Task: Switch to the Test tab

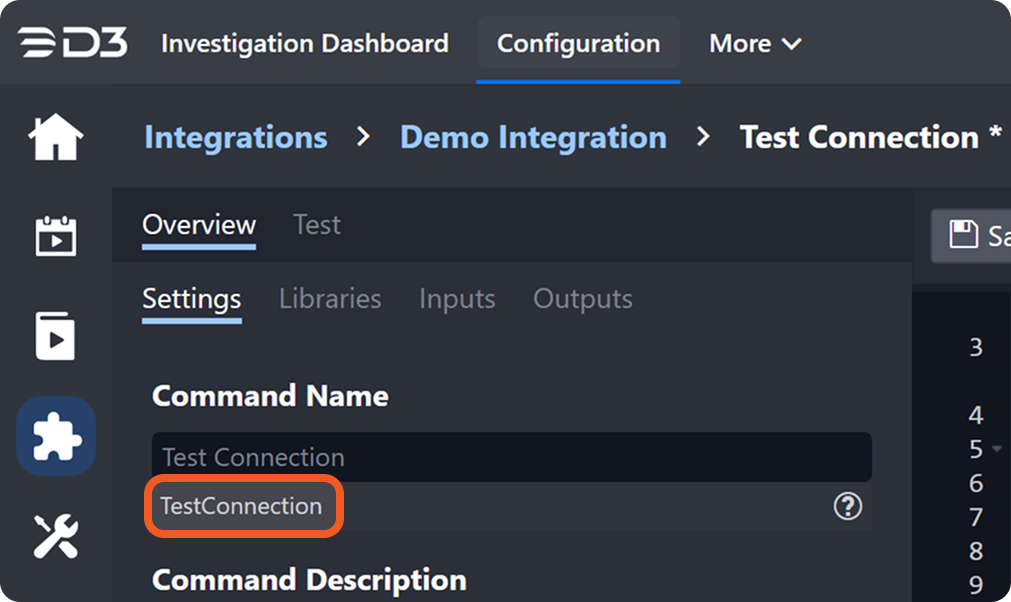Action: click(317, 225)
